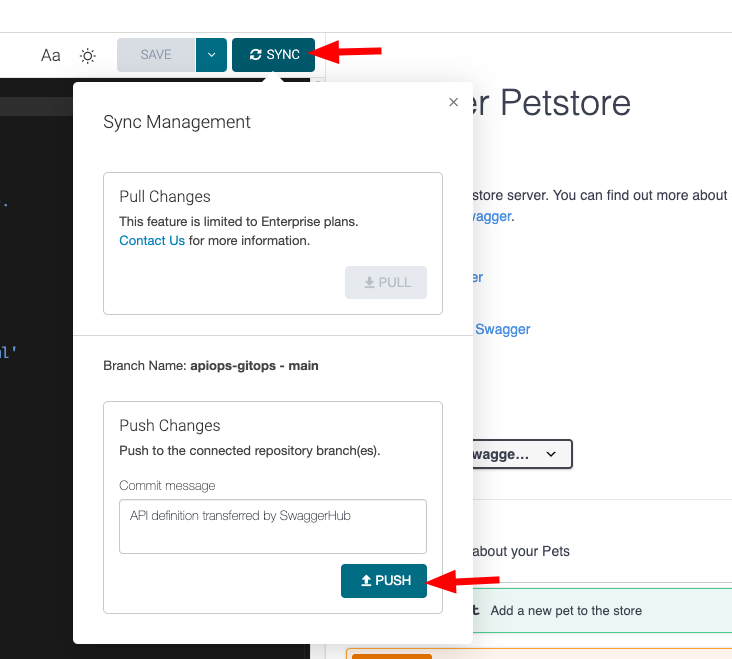Click the Aa font size icon

tap(50, 55)
